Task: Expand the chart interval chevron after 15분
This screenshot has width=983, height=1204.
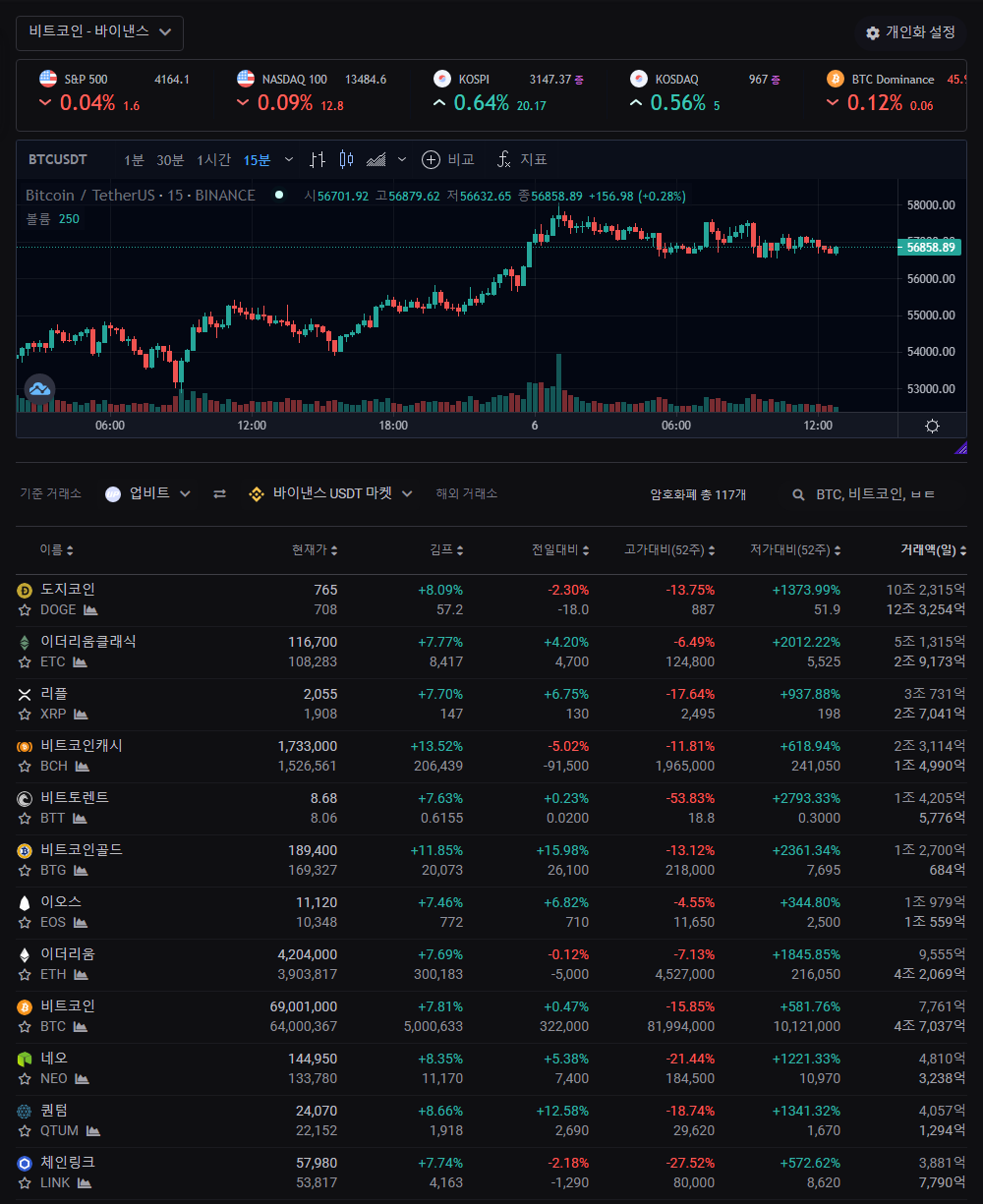Action: 288,159
